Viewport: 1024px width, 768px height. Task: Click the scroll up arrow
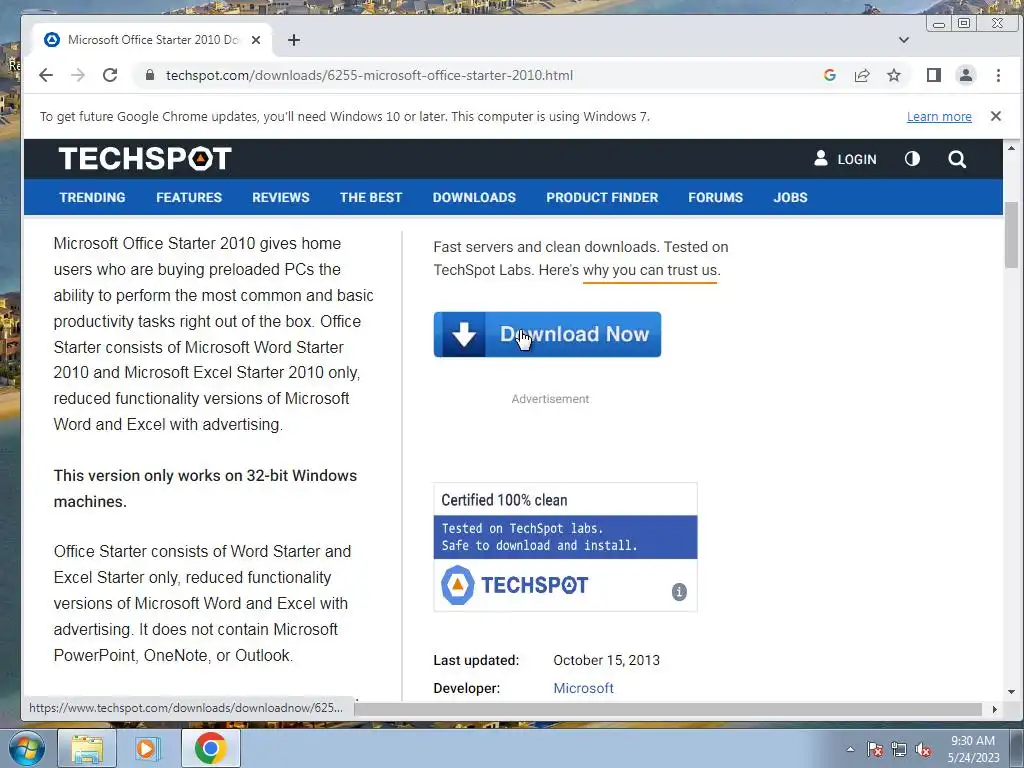(1012, 148)
